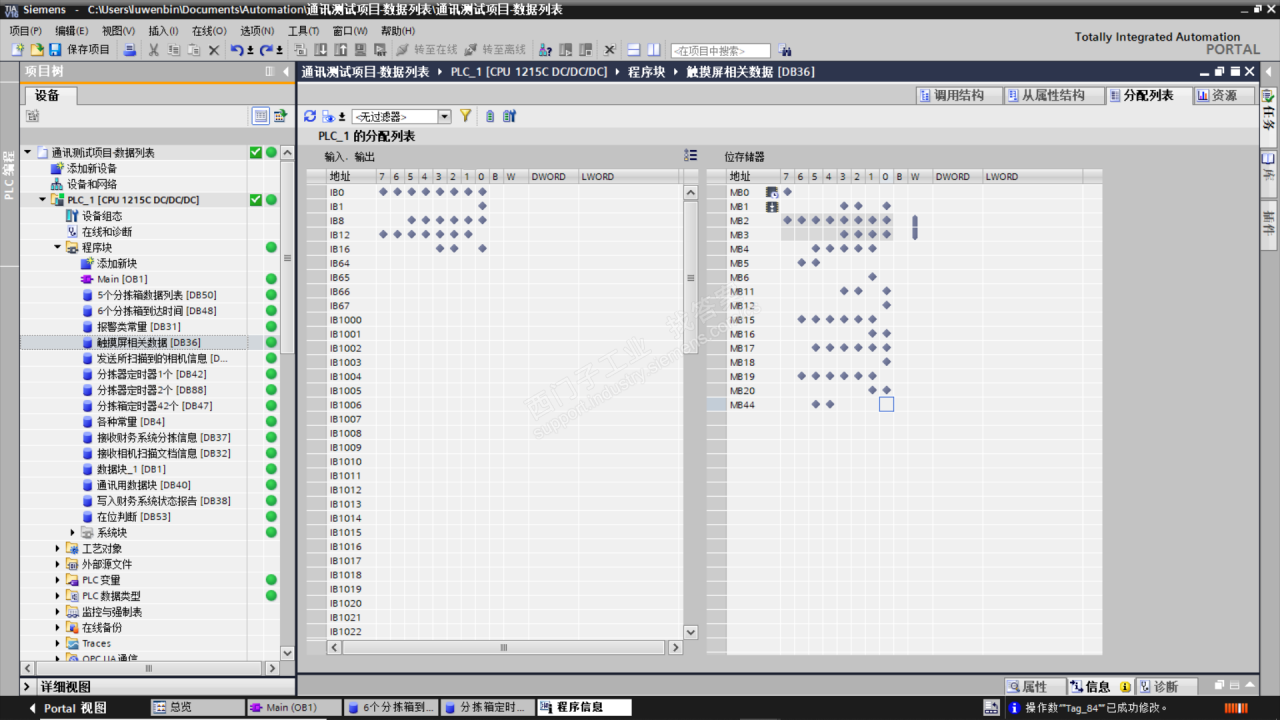This screenshot has height=720, width=1280.
Task: Click the print icon in toolbar
Action: pos(130,49)
